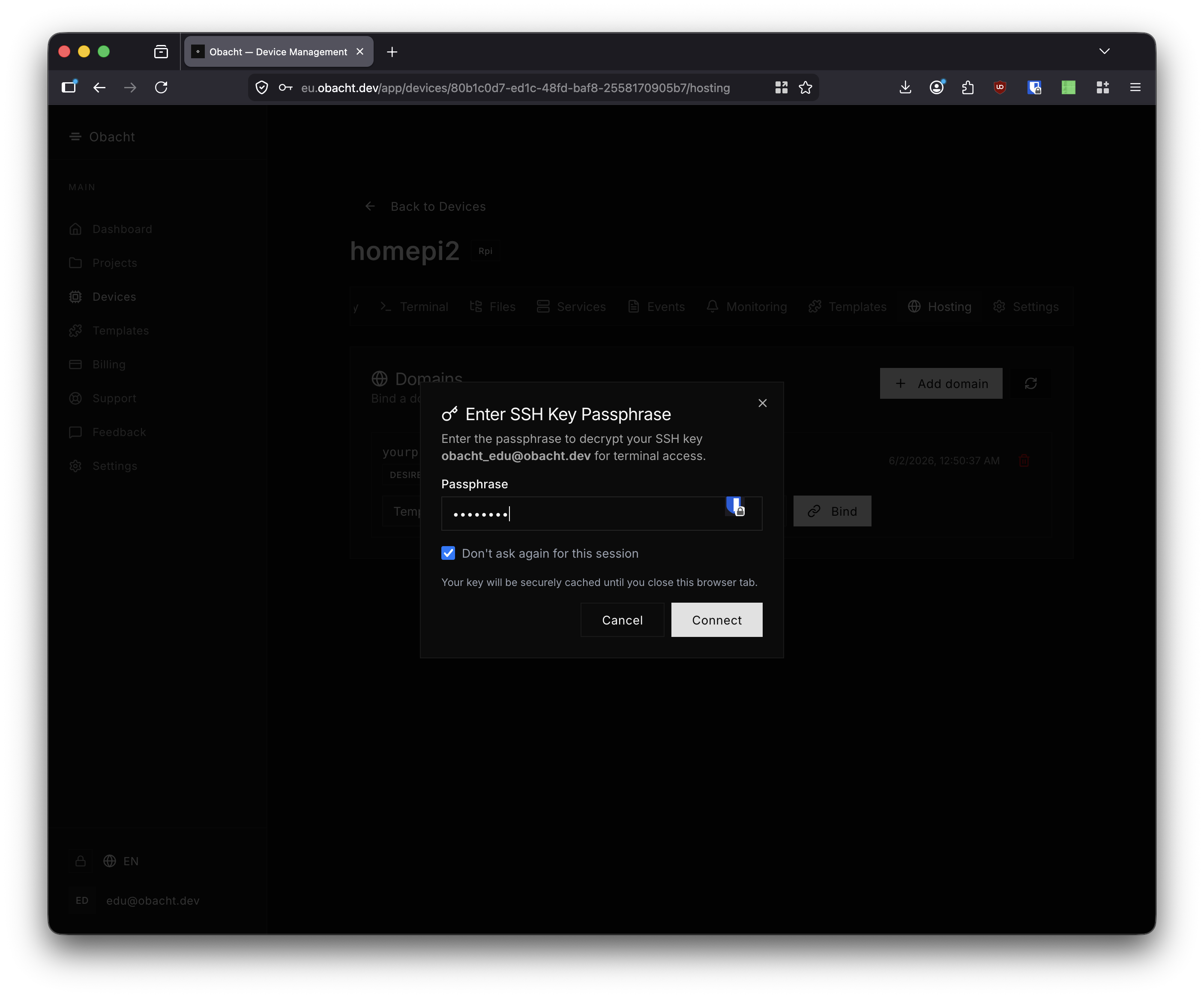Close the Obacht Device Management tab

[x=360, y=51]
